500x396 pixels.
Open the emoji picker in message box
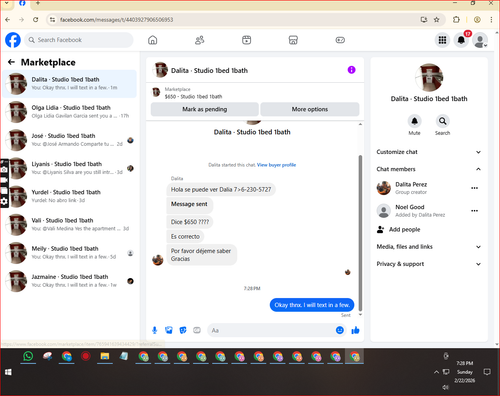click(340, 330)
